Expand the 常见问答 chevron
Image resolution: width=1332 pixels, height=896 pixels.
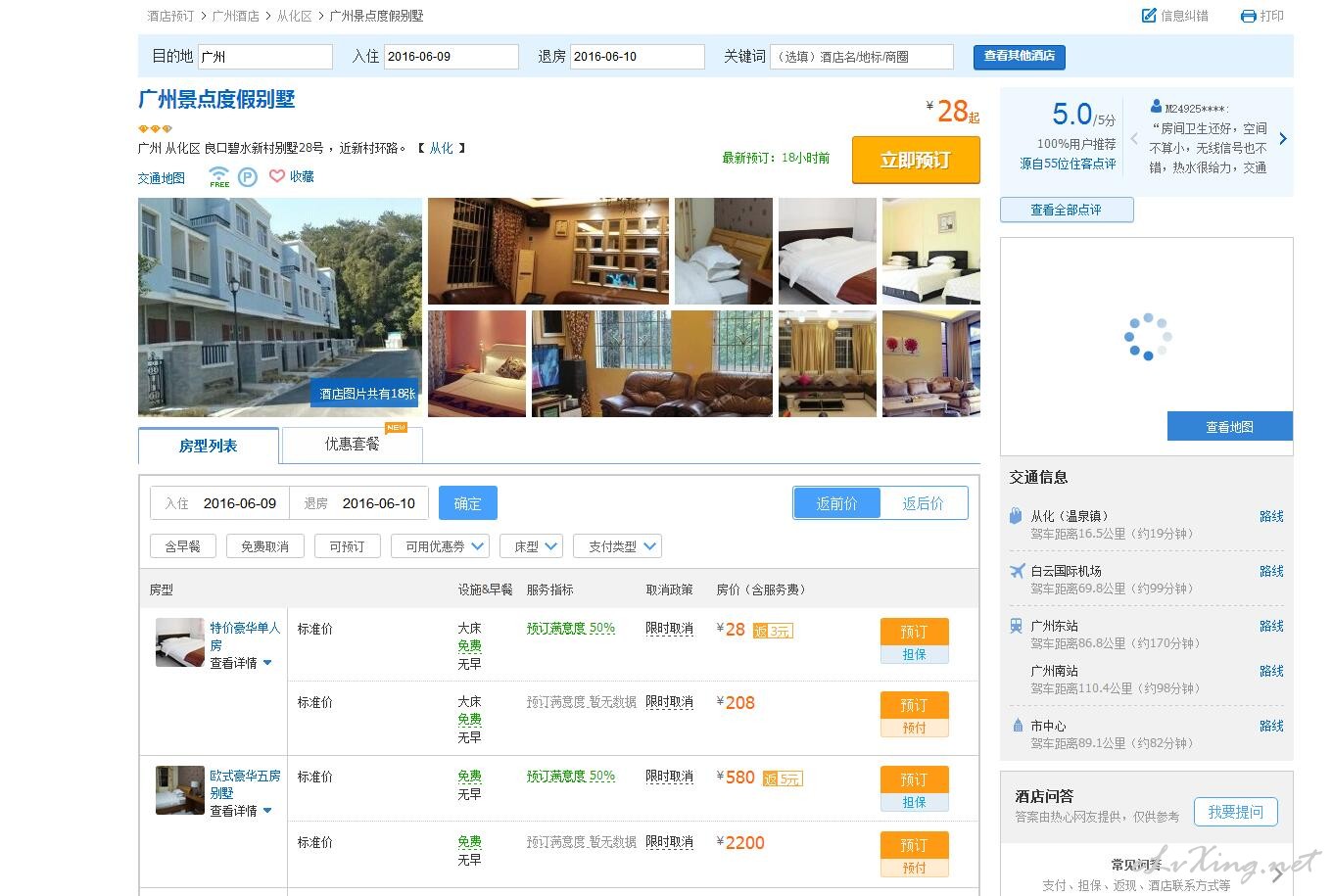[x=1277, y=874]
